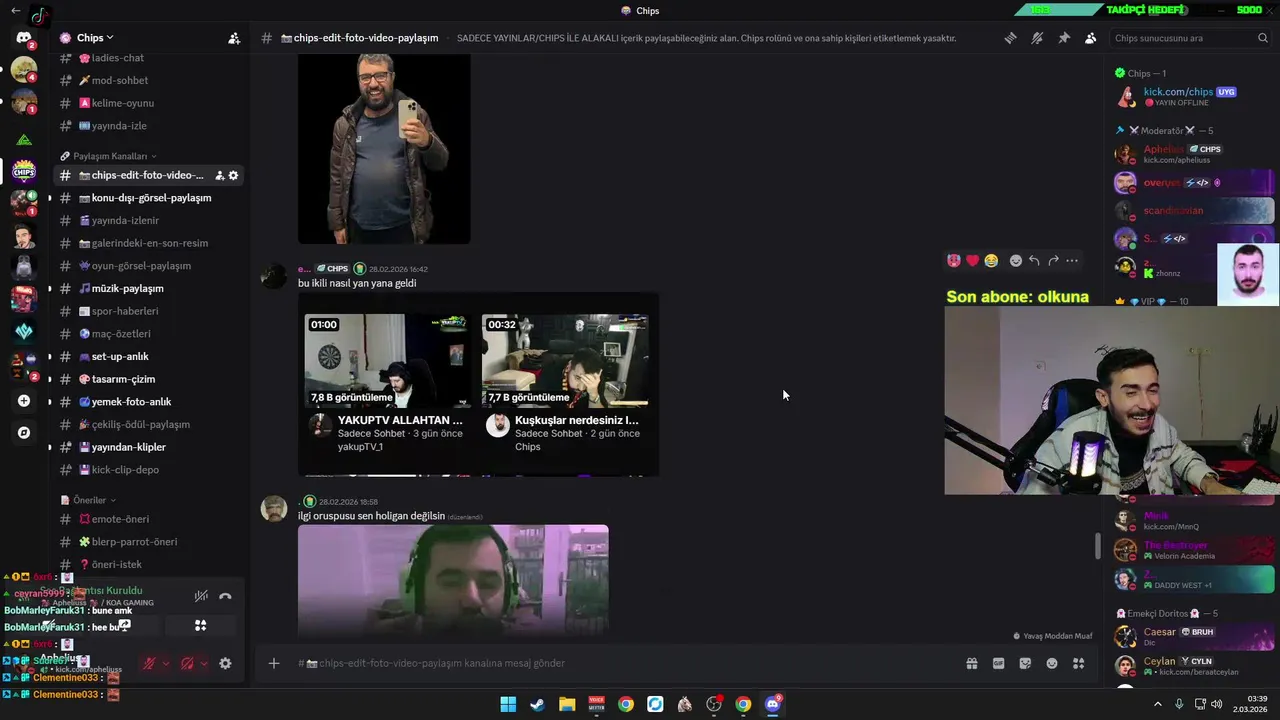Reply to the hovered message
1280x720 pixels.
(1034, 260)
